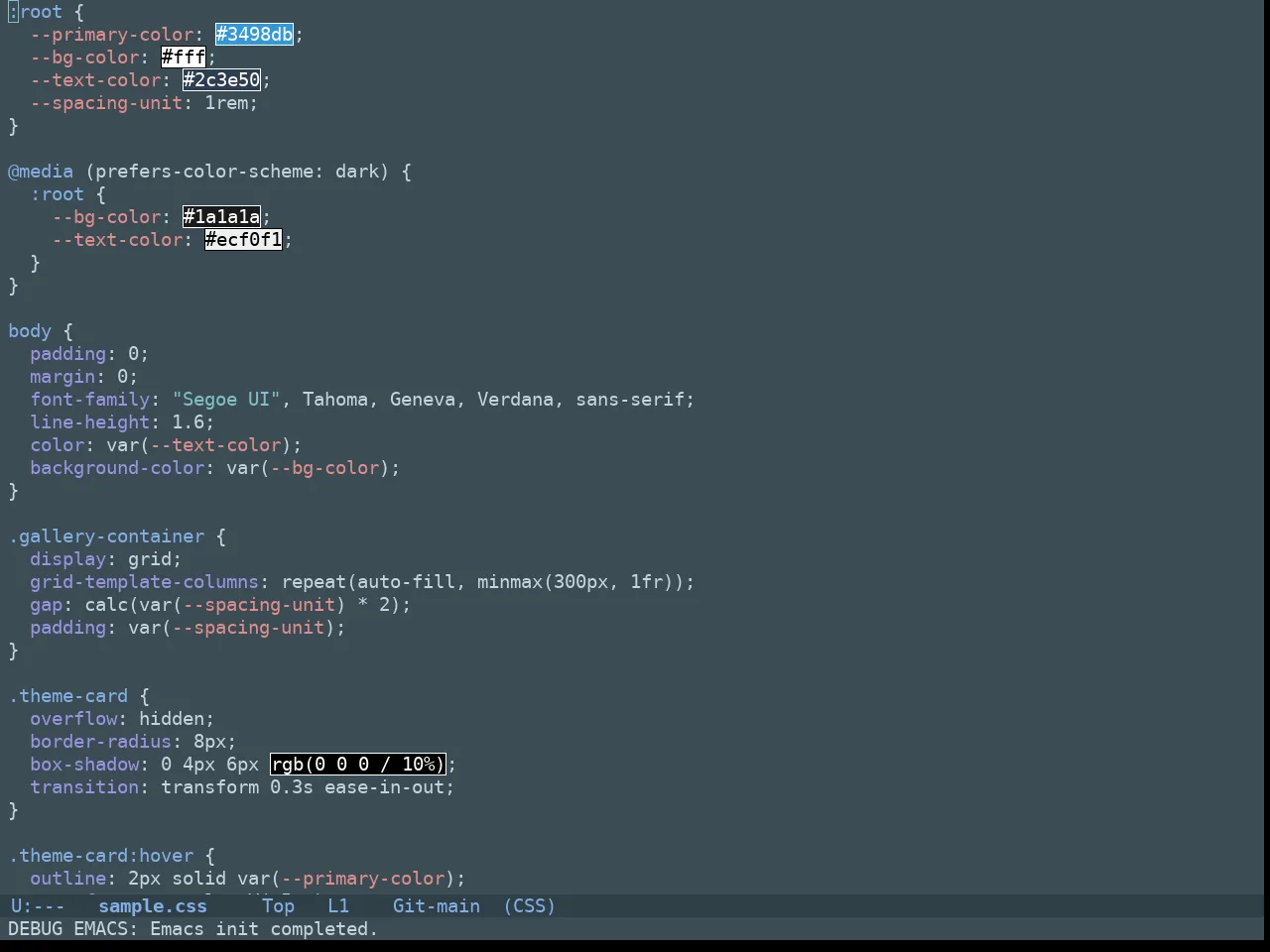The width and height of the screenshot is (1270, 952).
Task: Click the 'padding: 0' line in body
Action: [x=89, y=354]
